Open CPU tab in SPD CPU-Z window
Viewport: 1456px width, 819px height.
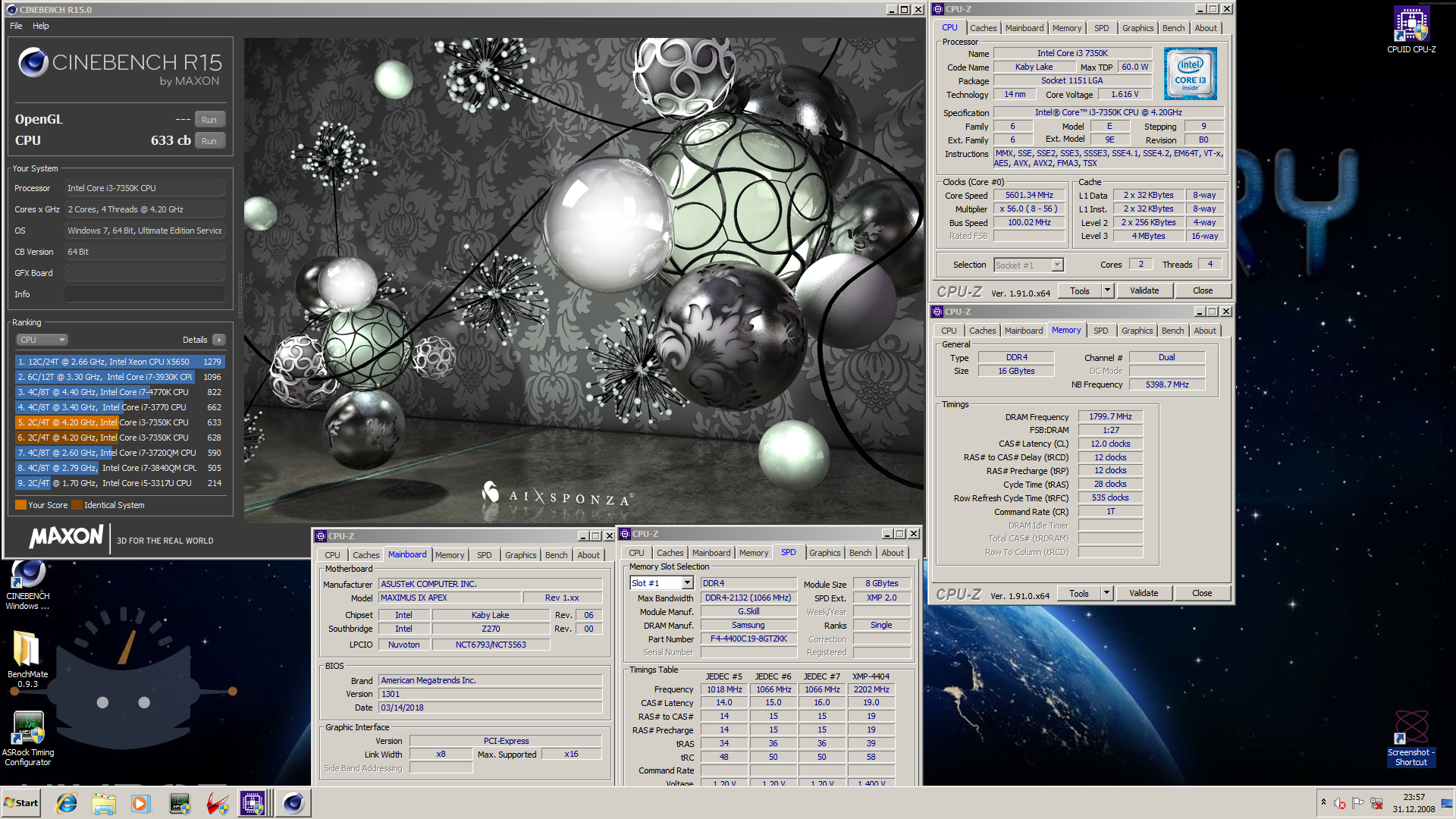pos(636,553)
